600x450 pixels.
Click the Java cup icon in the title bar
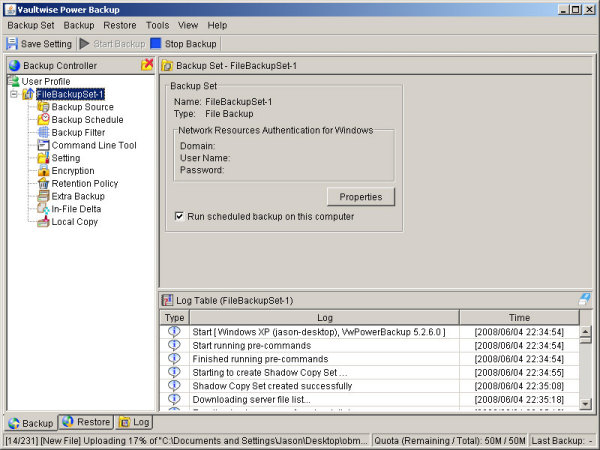click(x=11, y=9)
